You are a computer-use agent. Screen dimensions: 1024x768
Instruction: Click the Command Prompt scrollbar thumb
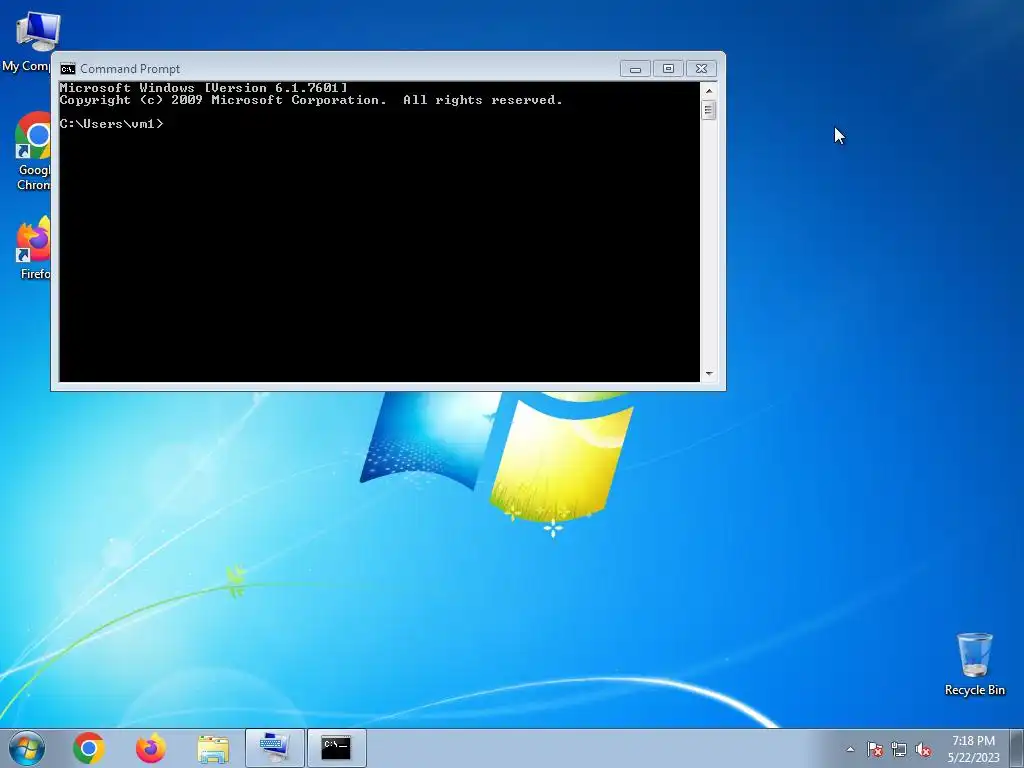tap(709, 110)
